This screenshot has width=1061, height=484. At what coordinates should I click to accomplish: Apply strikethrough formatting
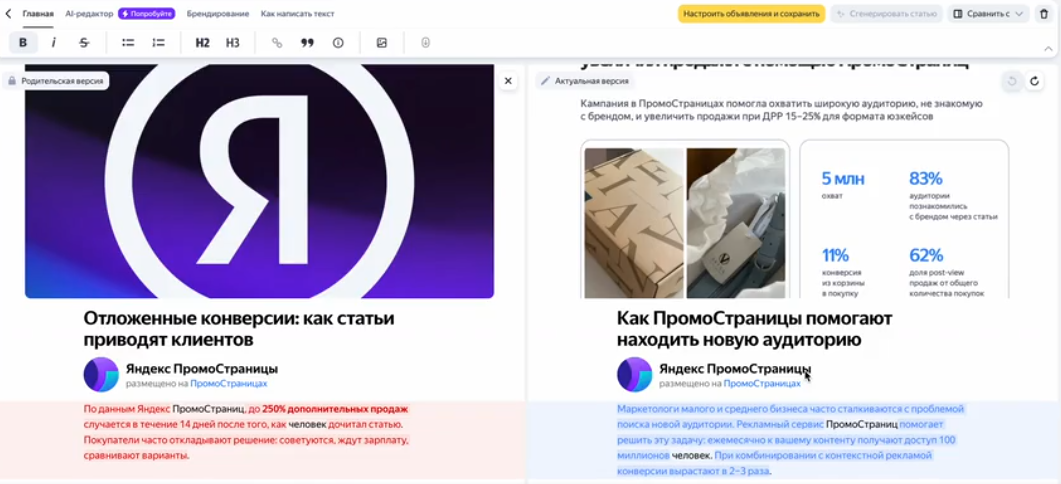point(84,43)
